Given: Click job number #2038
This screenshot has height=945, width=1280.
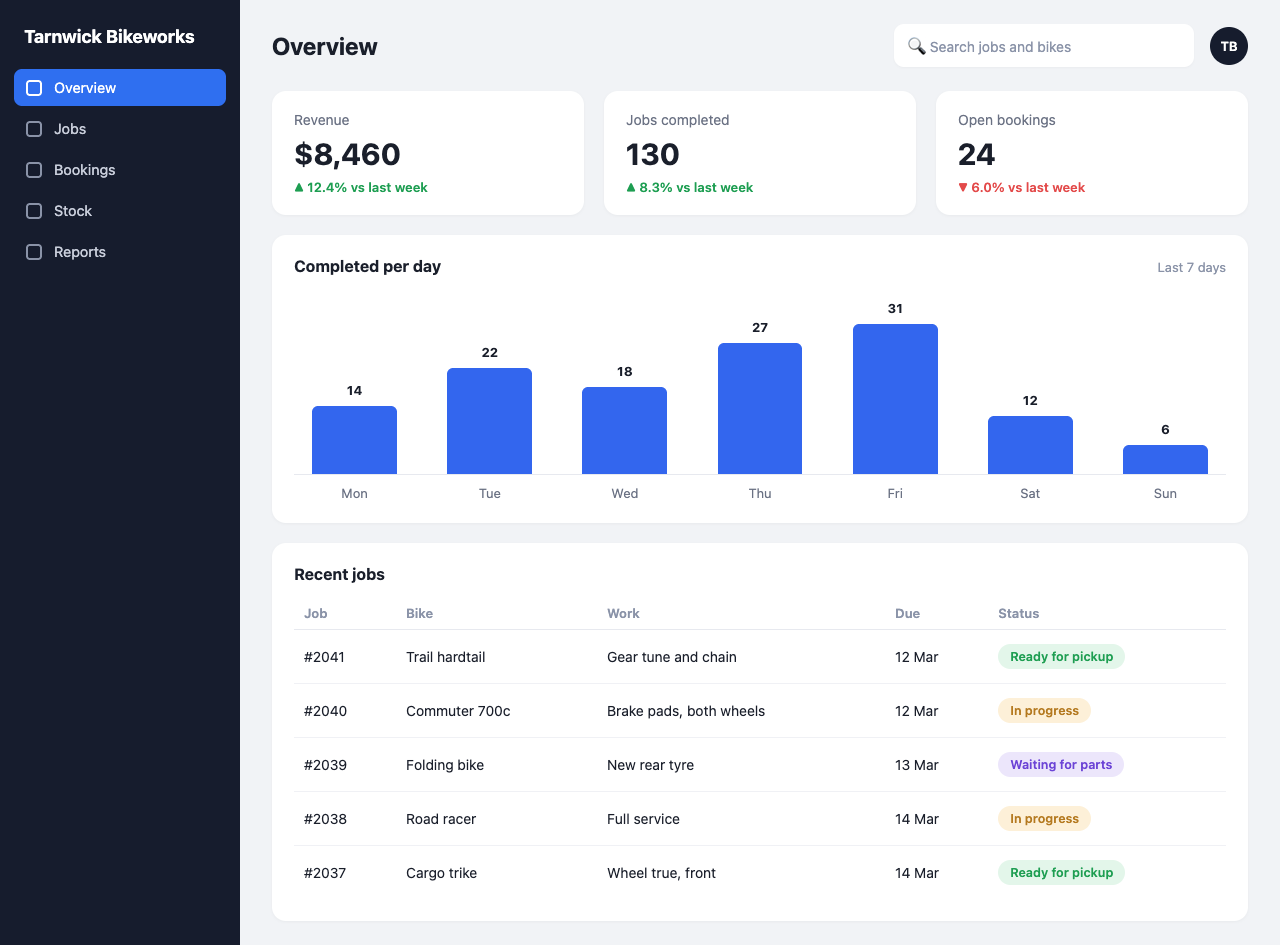Looking at the screenshot, I should pos(325,819).
